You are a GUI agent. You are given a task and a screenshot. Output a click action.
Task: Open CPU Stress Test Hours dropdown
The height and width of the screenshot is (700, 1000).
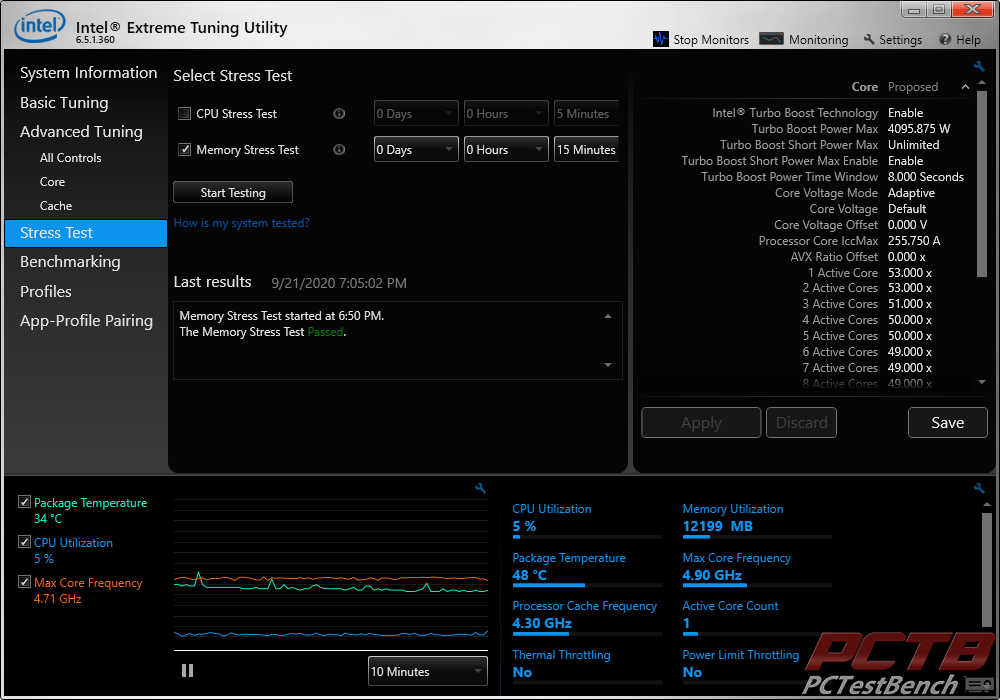(x=506, y=113)
